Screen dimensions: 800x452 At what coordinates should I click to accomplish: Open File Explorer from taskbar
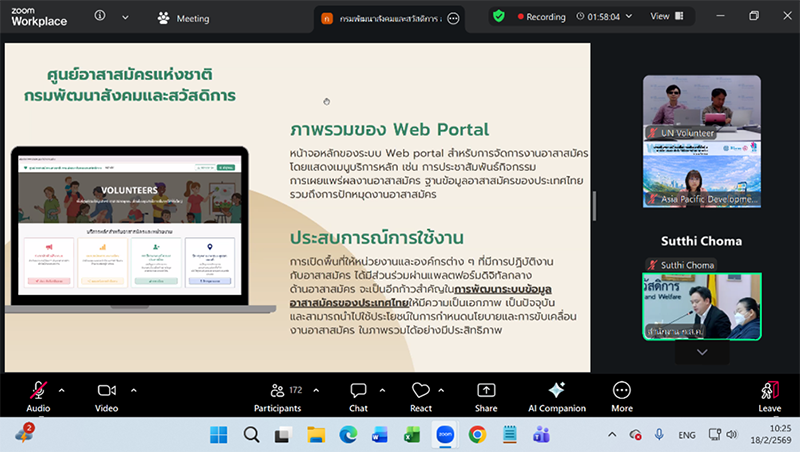(x=316, y=435)
